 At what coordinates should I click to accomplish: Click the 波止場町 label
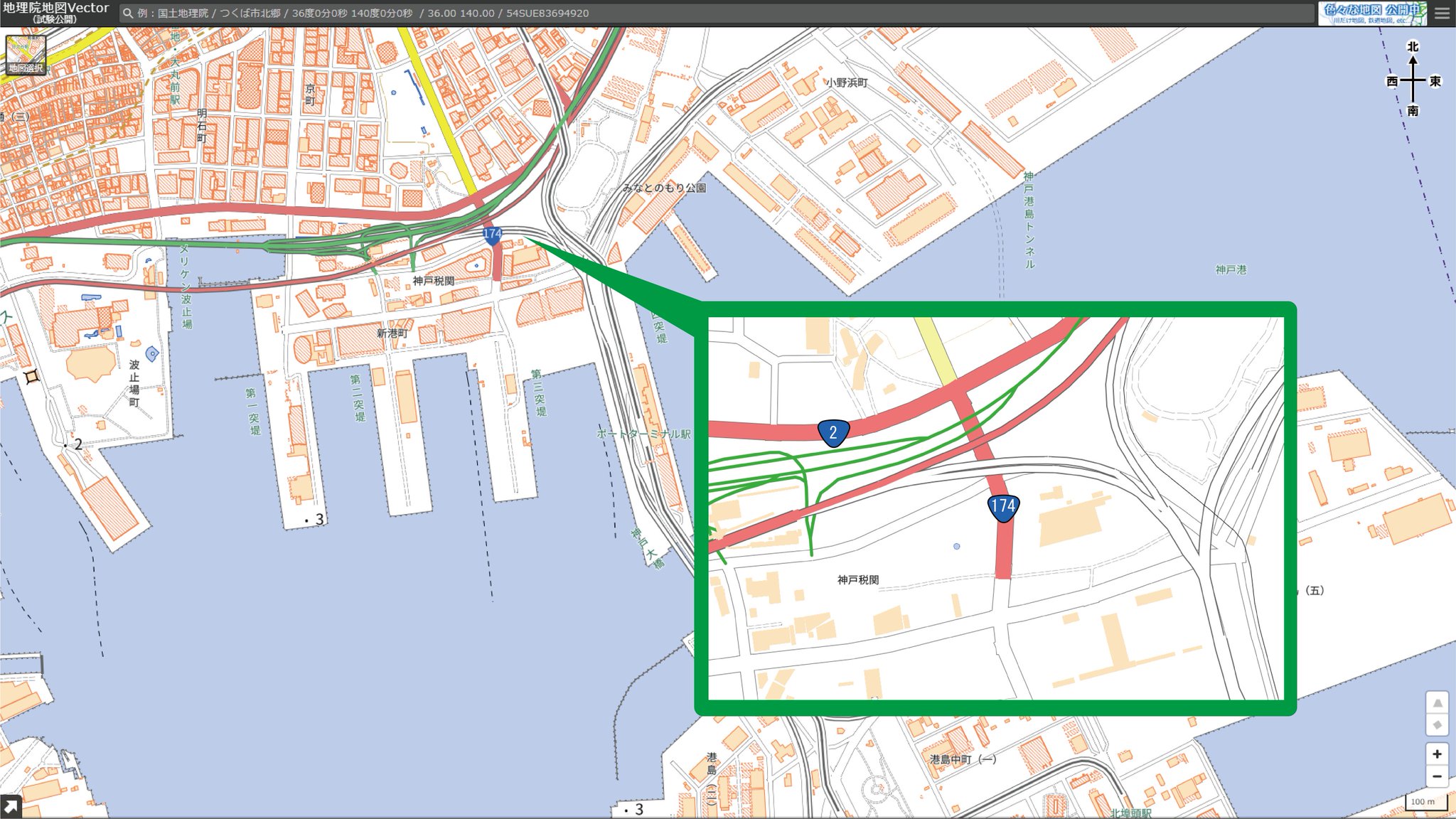coord(134,383)
